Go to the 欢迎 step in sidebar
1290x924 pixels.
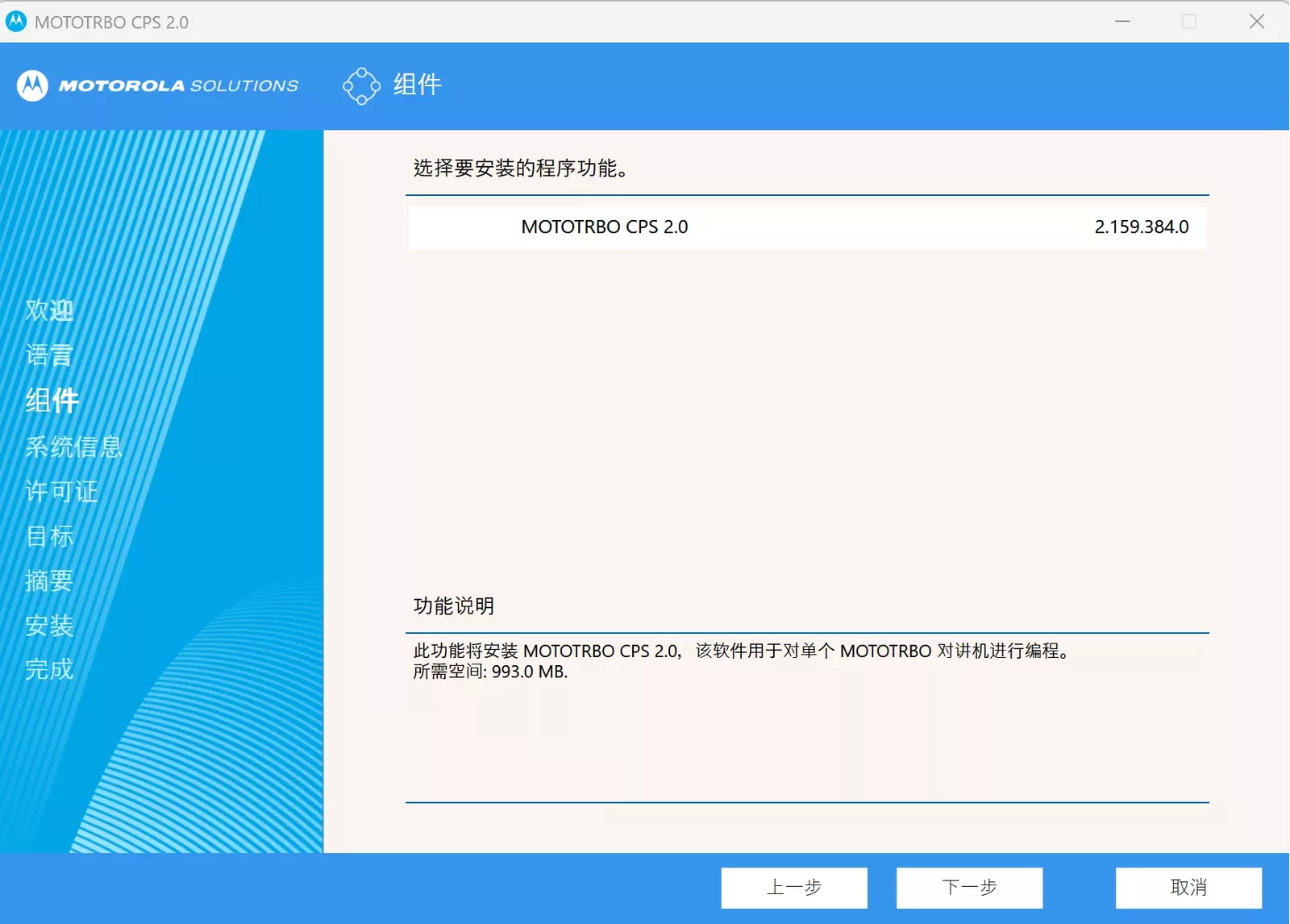pos(49,310)
